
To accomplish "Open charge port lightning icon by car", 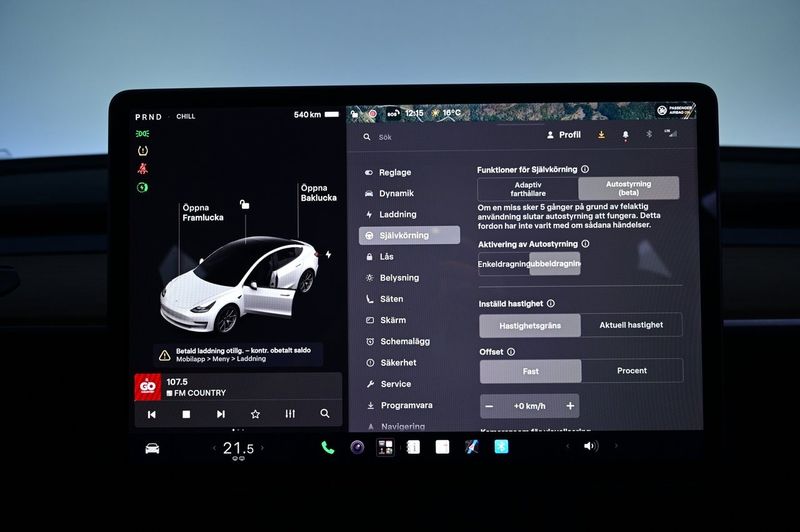I will [329, 254].
